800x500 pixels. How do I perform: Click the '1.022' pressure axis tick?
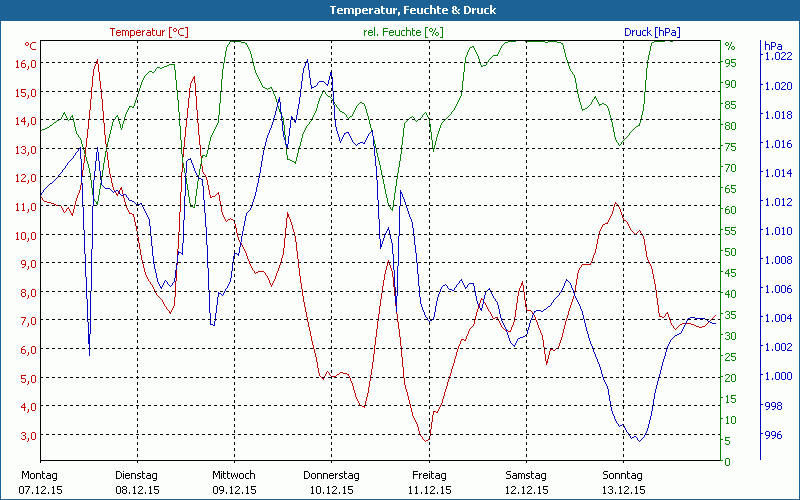pyautogui.click(x=778, y=56)
